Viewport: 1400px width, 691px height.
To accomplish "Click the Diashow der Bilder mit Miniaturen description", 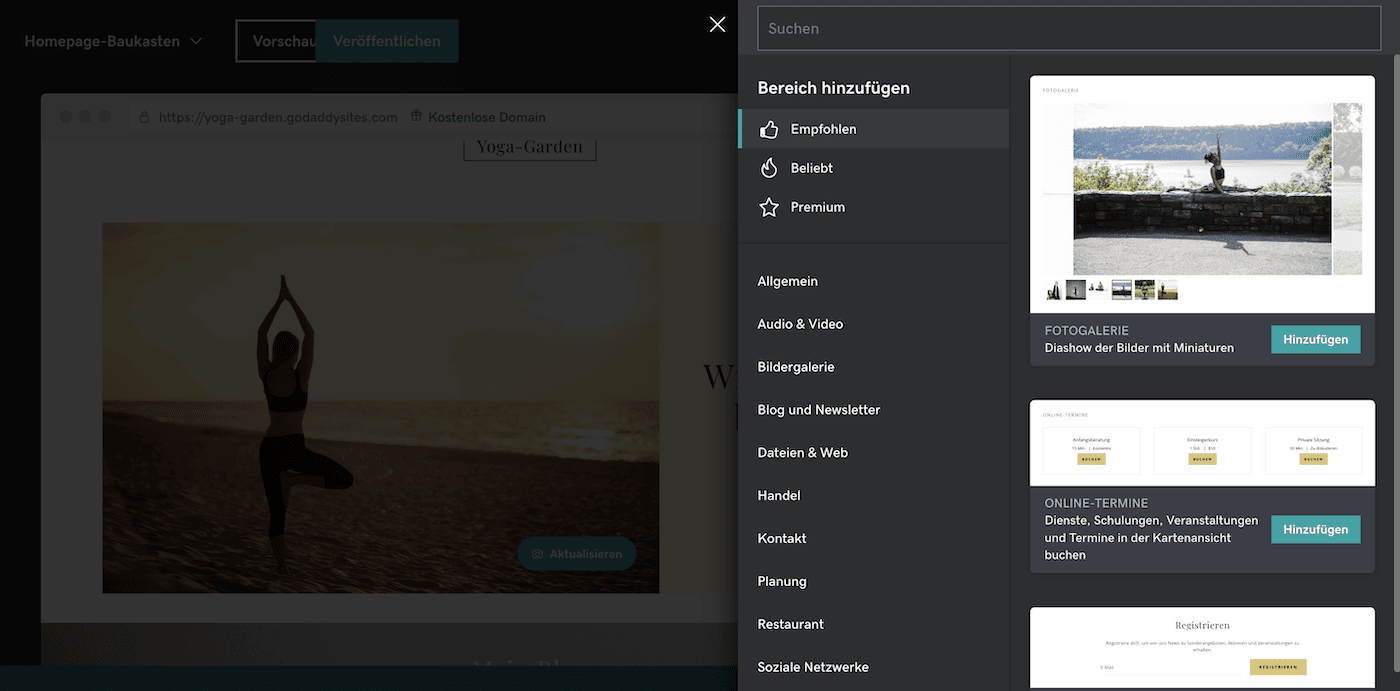I will [x=1139, y=348].
